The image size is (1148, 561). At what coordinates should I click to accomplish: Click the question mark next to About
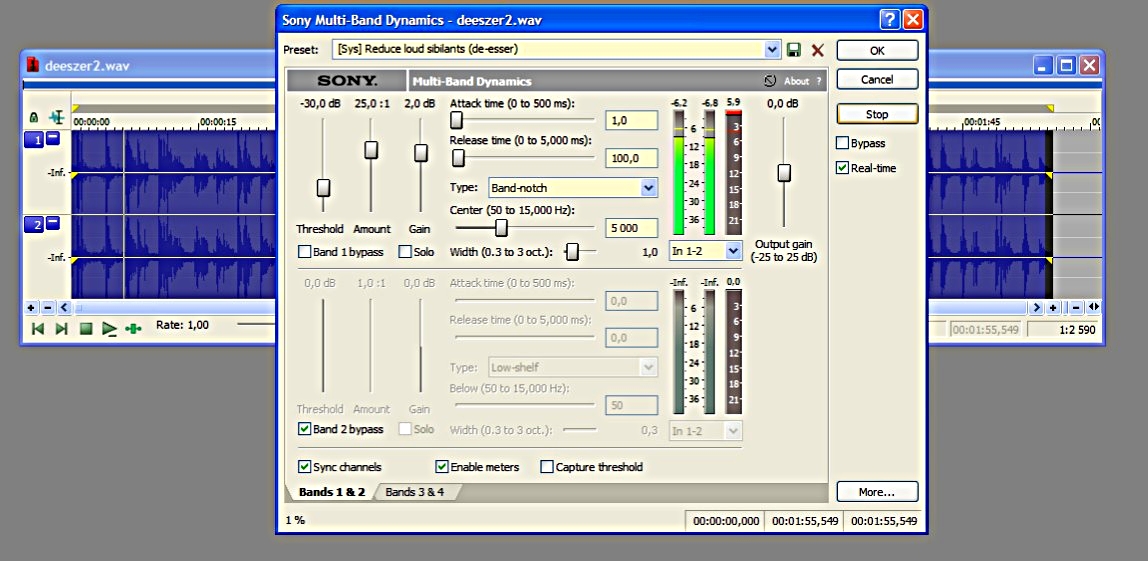(819, 81)
